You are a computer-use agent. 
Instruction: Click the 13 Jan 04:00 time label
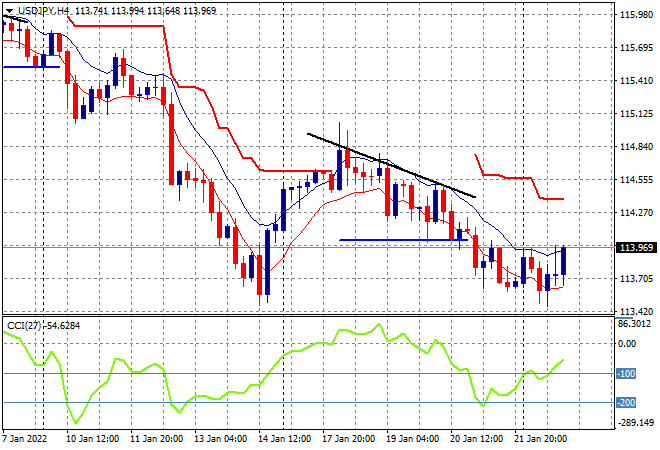pyautogui.click(x=221, y=439)
